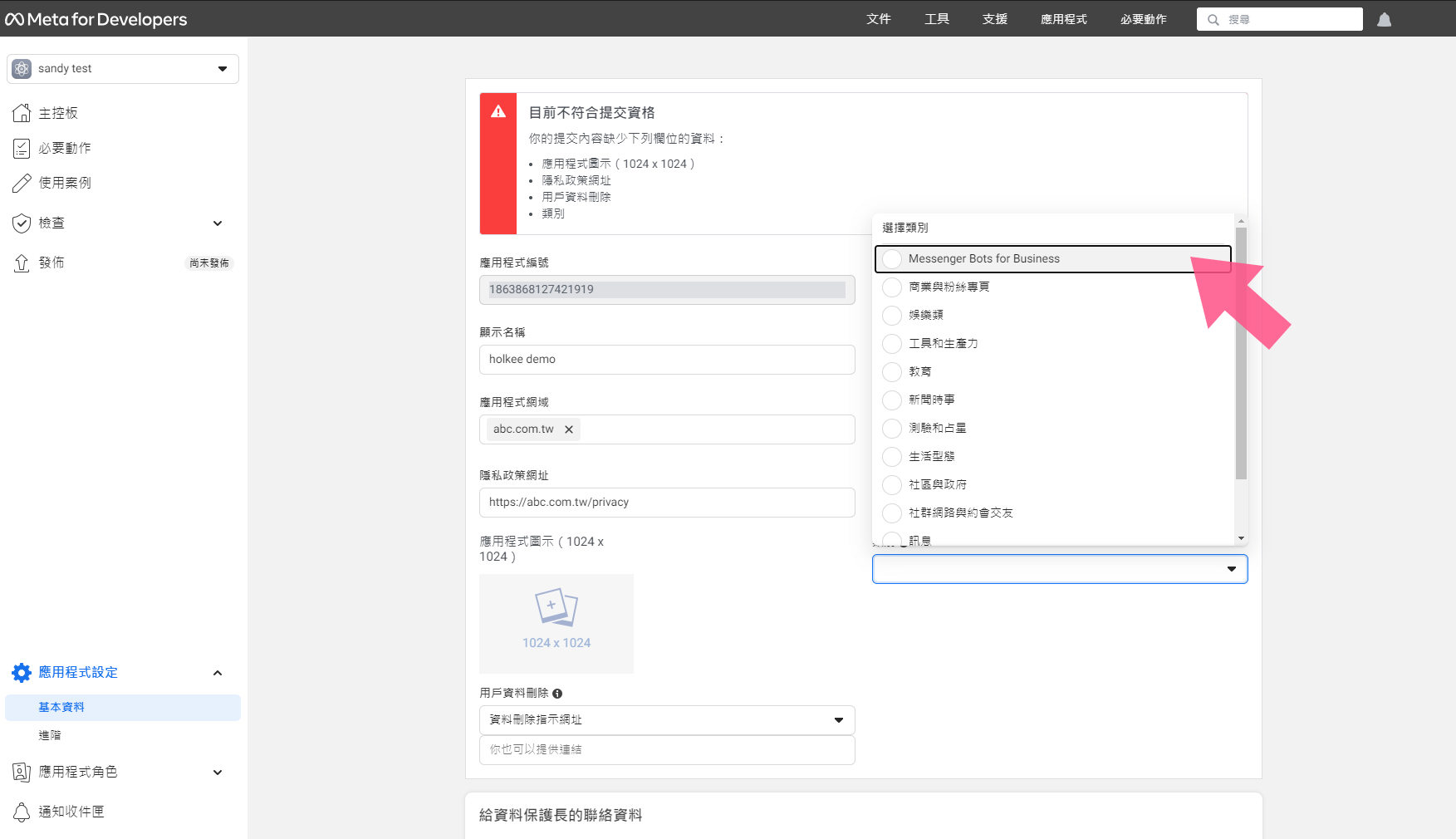
Task: Select the 社群網路與約會交友 category radio
Action: click(892, 513)
